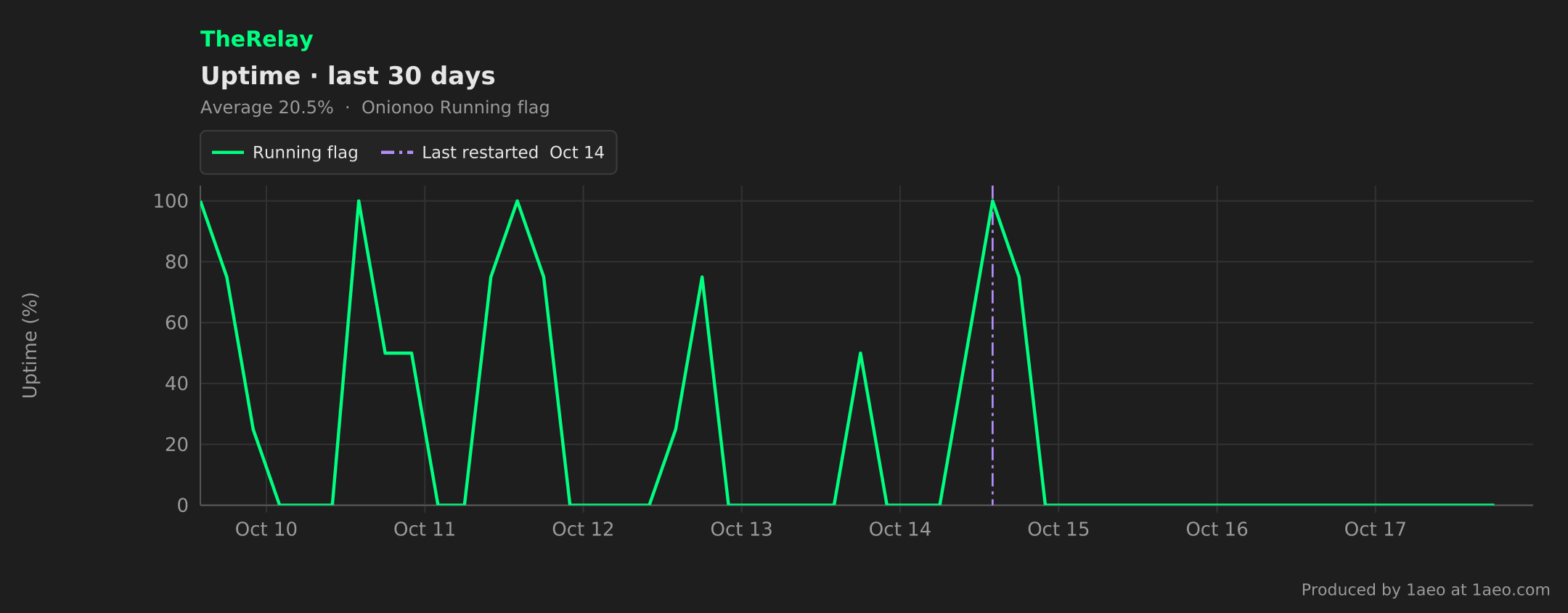Click the purple Last restarted vertical marker line
Viewport: 1568px width, 613px height.
click(x=992, y=345)
